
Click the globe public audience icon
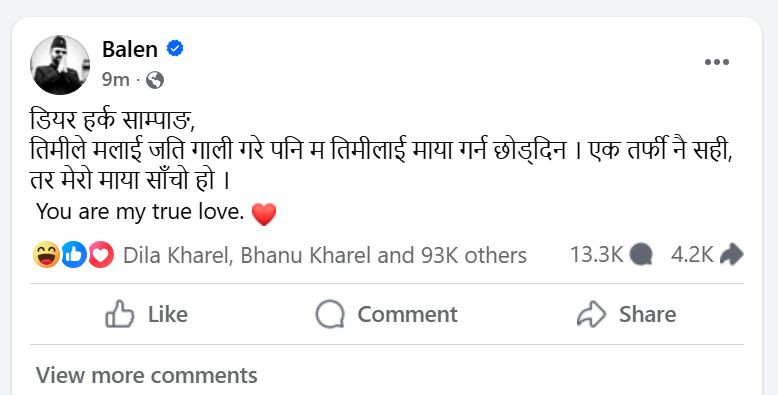click(x=155, y=80)
